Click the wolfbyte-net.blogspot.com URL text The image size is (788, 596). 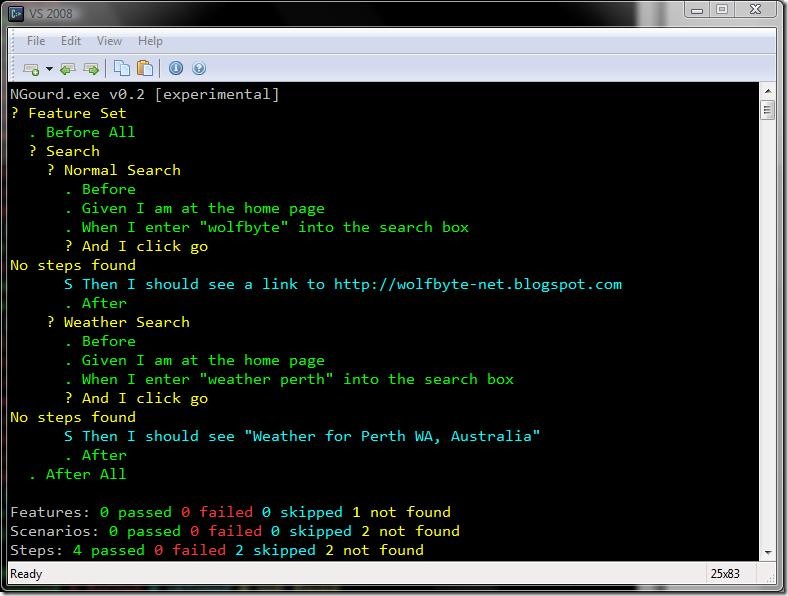click(477, 284)
